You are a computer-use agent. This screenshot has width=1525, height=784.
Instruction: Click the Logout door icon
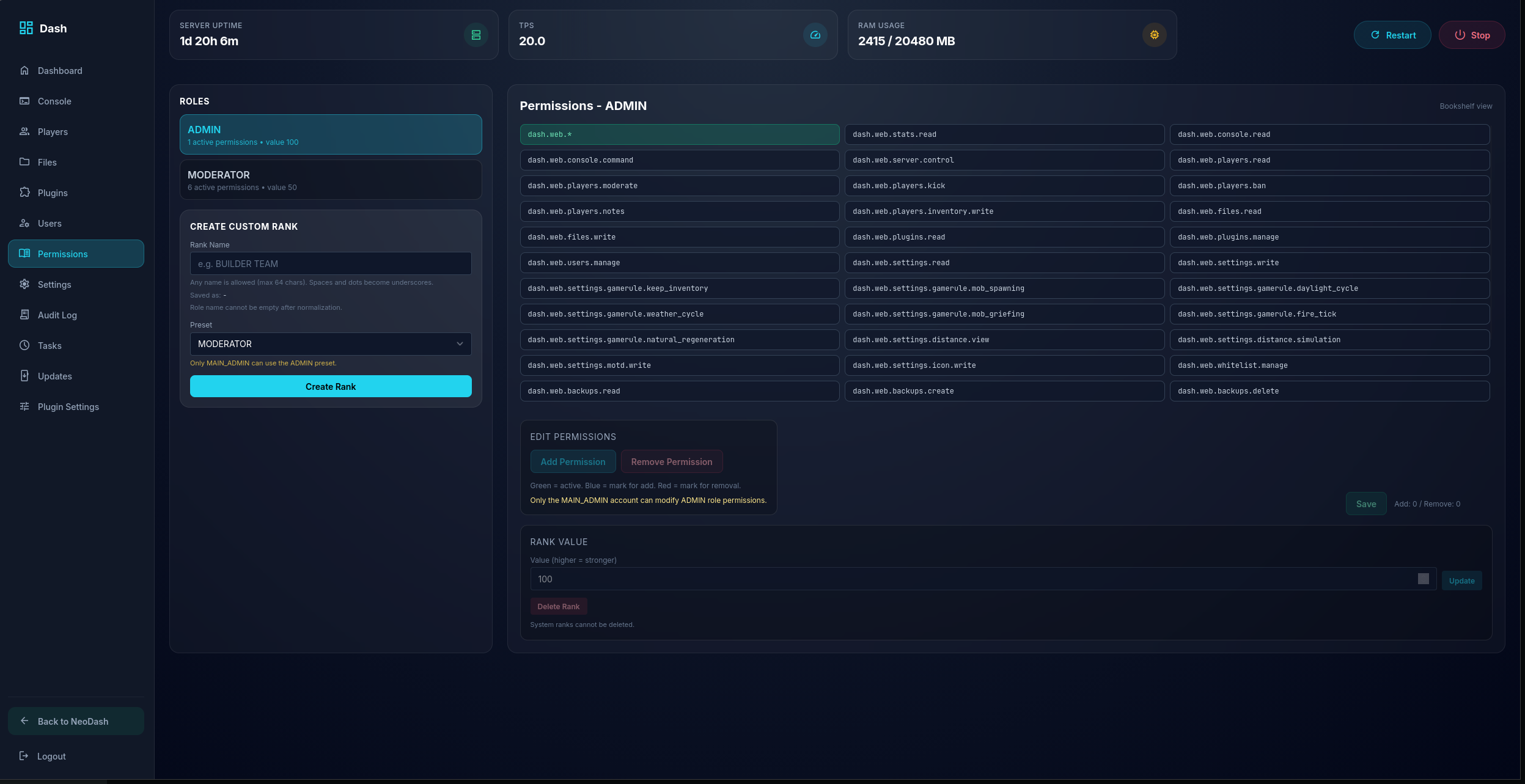[24, 756]
